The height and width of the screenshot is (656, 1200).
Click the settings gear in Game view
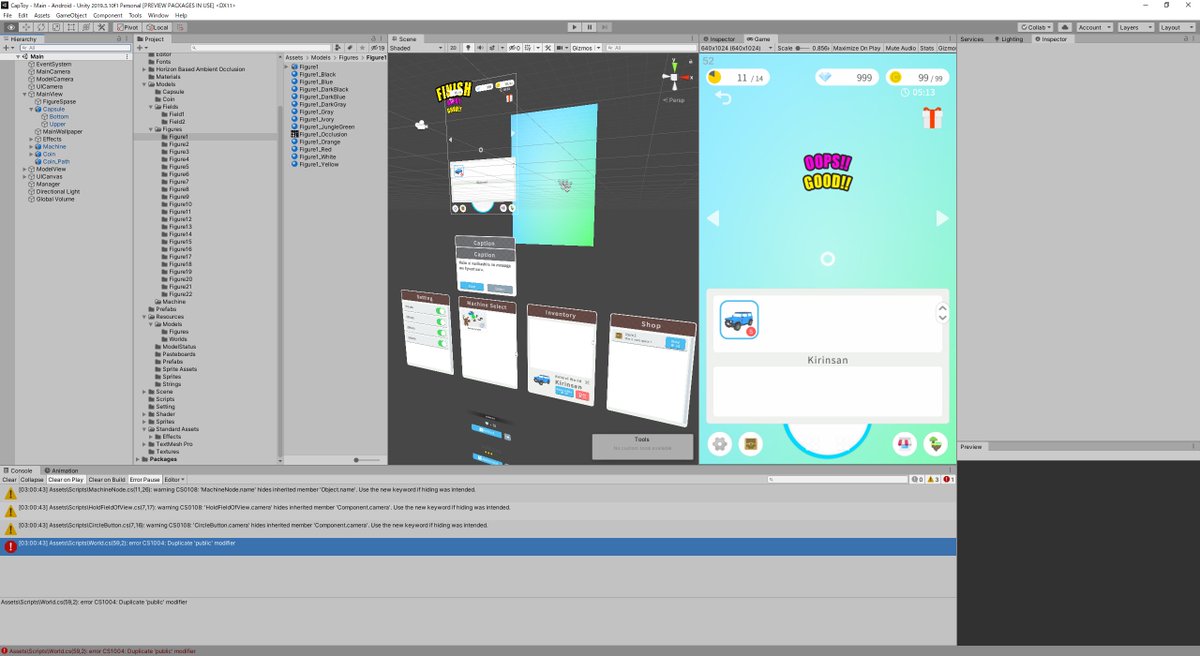718,444
